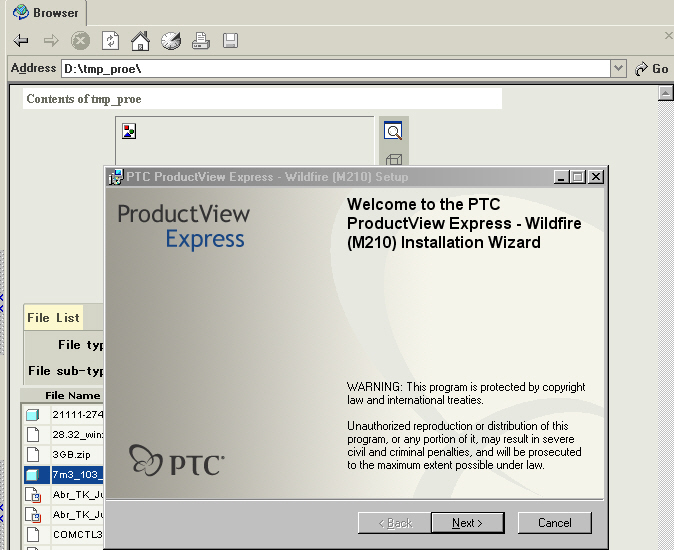
Task: Open the Address bar dropdown arrow
Action: 618,68
